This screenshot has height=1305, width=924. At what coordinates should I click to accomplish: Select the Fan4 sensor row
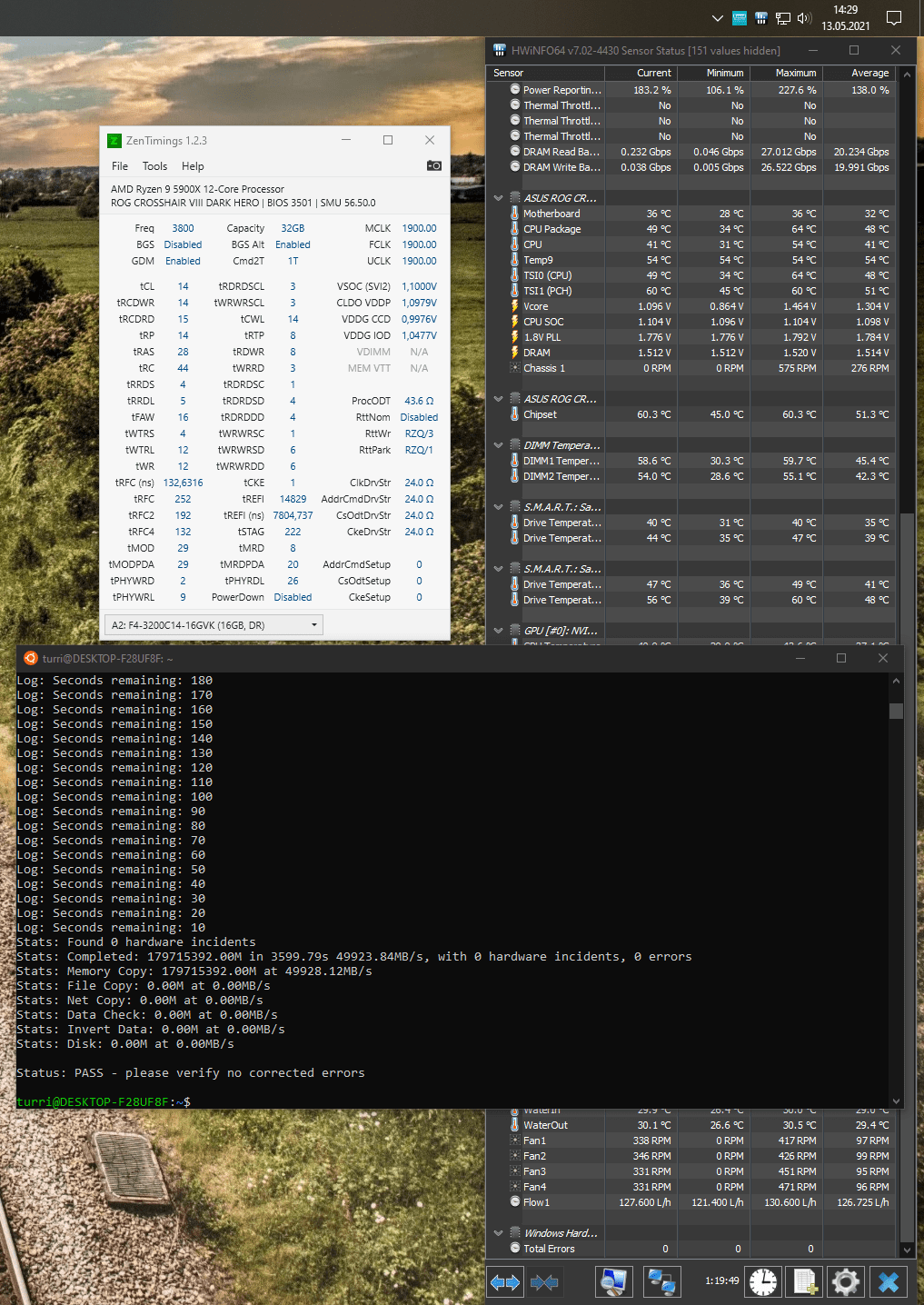[x=691, y=1187]
